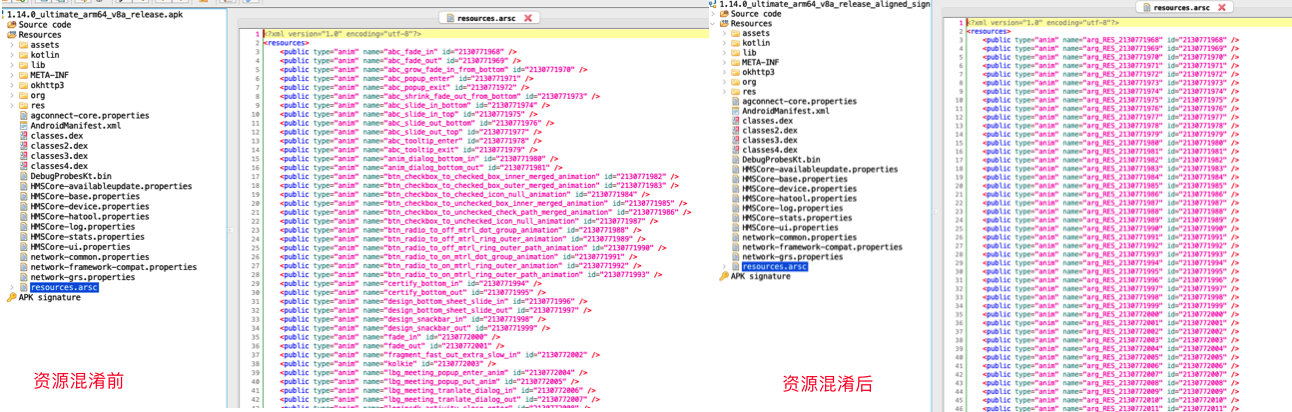Click the Resources node icon in release.apk tree

click(x=11, y=34)
